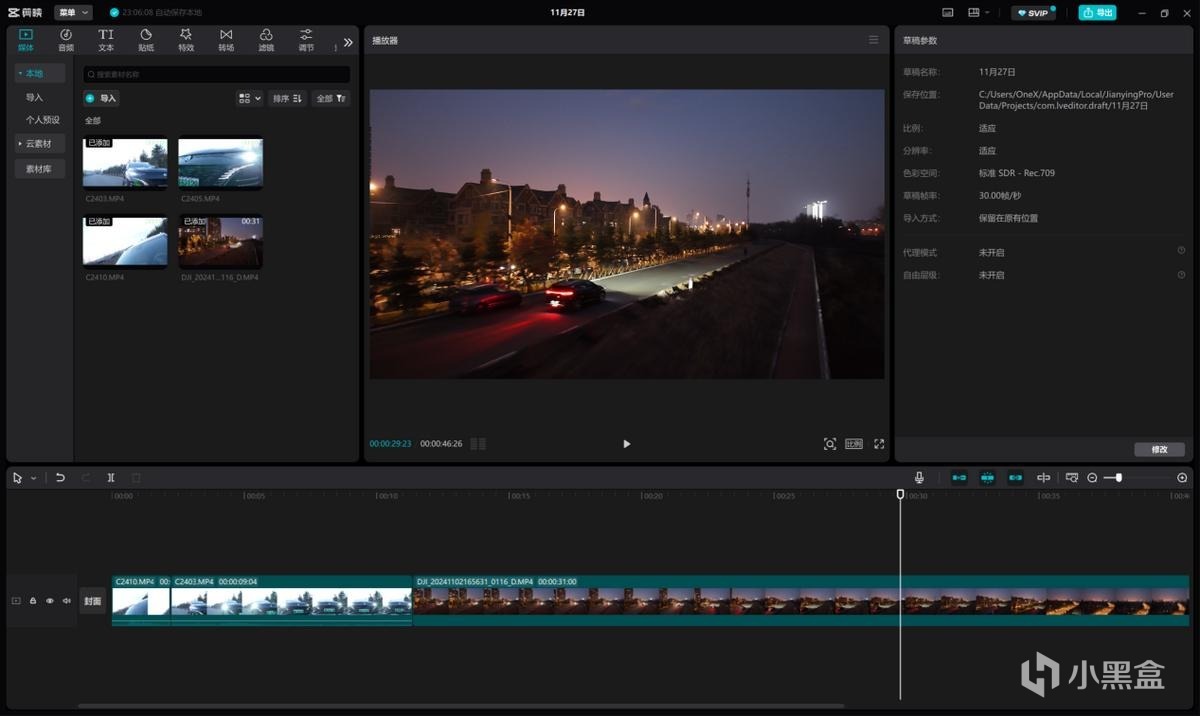
Task: Open the 滤镜 filters panel
Action: tap(266, 40)
